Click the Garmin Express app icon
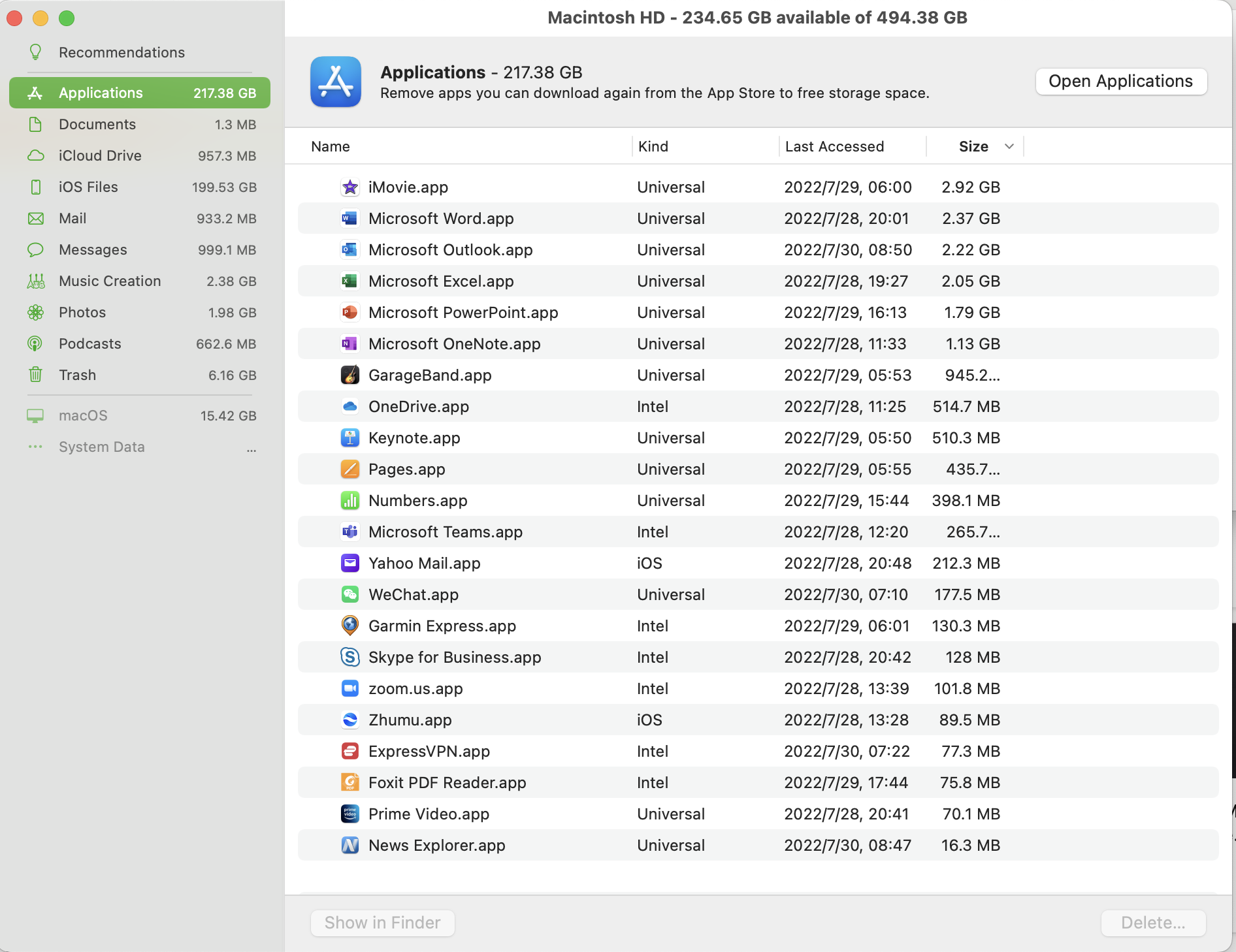 pyautogui.click(x=350, y=626)
